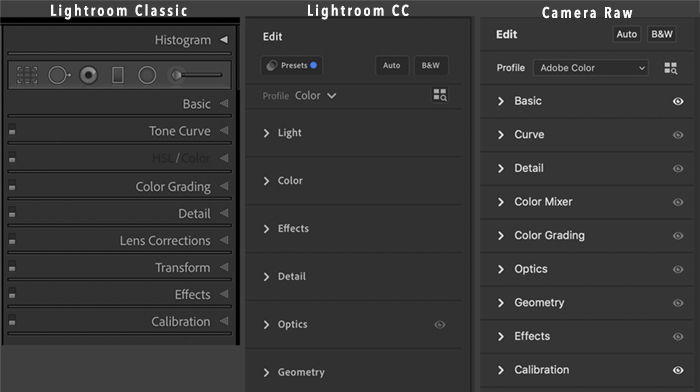Expand the Light section chevron

tap(267, 133)
